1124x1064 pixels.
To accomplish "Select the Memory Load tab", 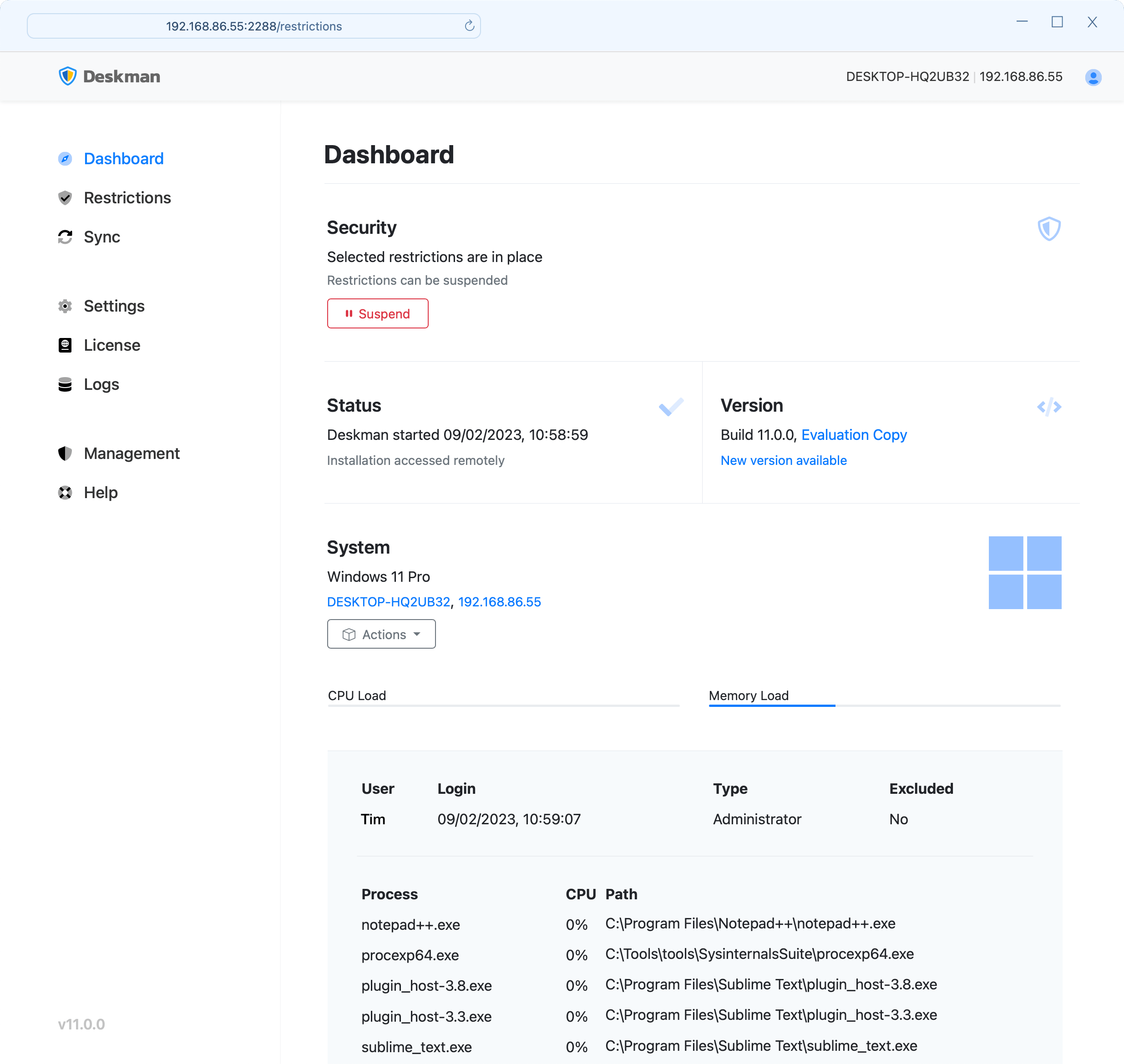I will pyautogui.click(x=748, y=695).
